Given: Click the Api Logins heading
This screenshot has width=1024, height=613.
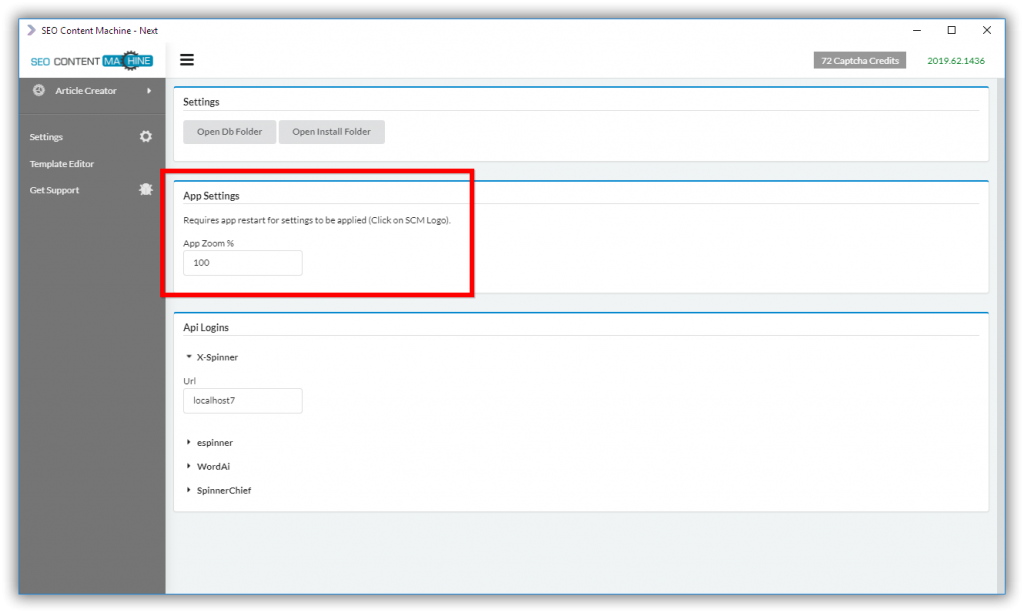Looking at the screenshot, I should click(x=206, y=327).
